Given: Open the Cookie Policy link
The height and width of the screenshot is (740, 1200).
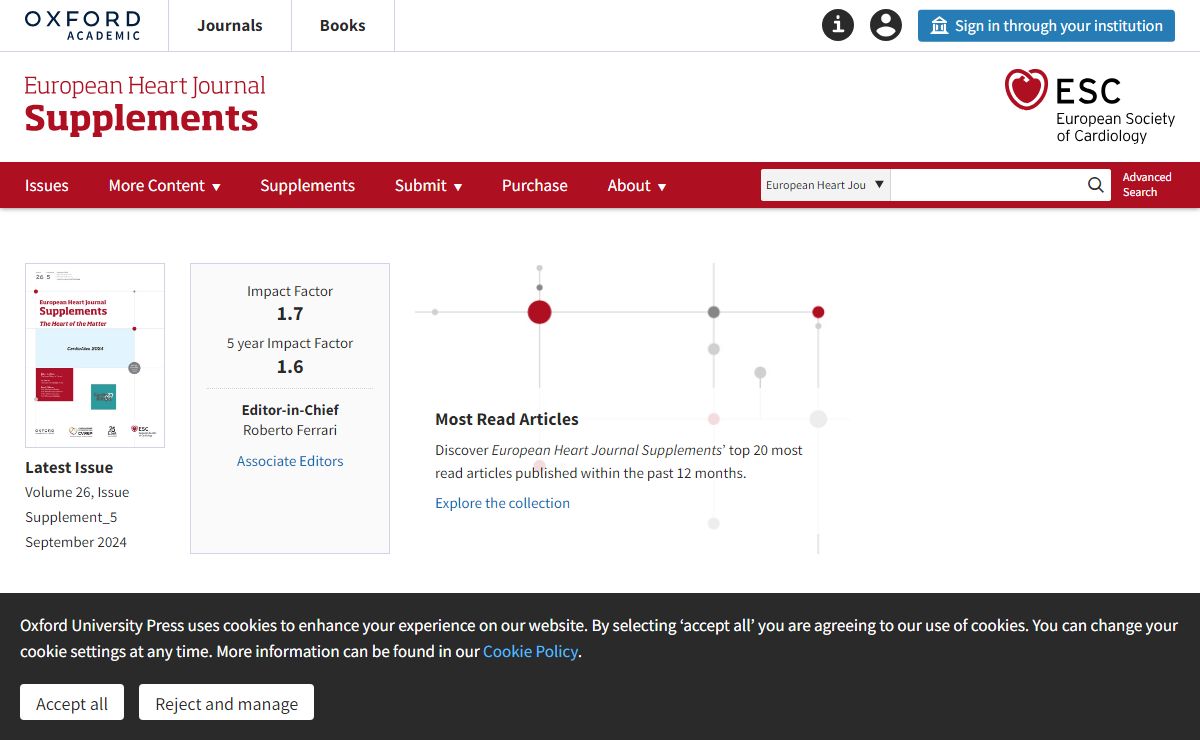Looking at the screenshot, I should tap(530, 651).
